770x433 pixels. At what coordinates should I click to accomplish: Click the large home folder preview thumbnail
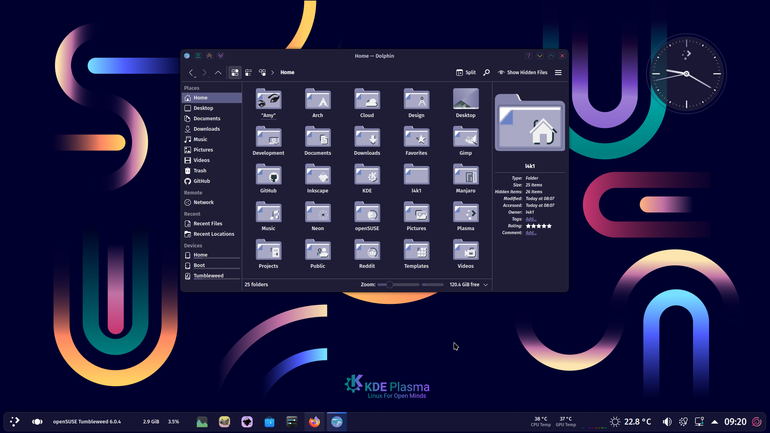[x=529, y=123]
